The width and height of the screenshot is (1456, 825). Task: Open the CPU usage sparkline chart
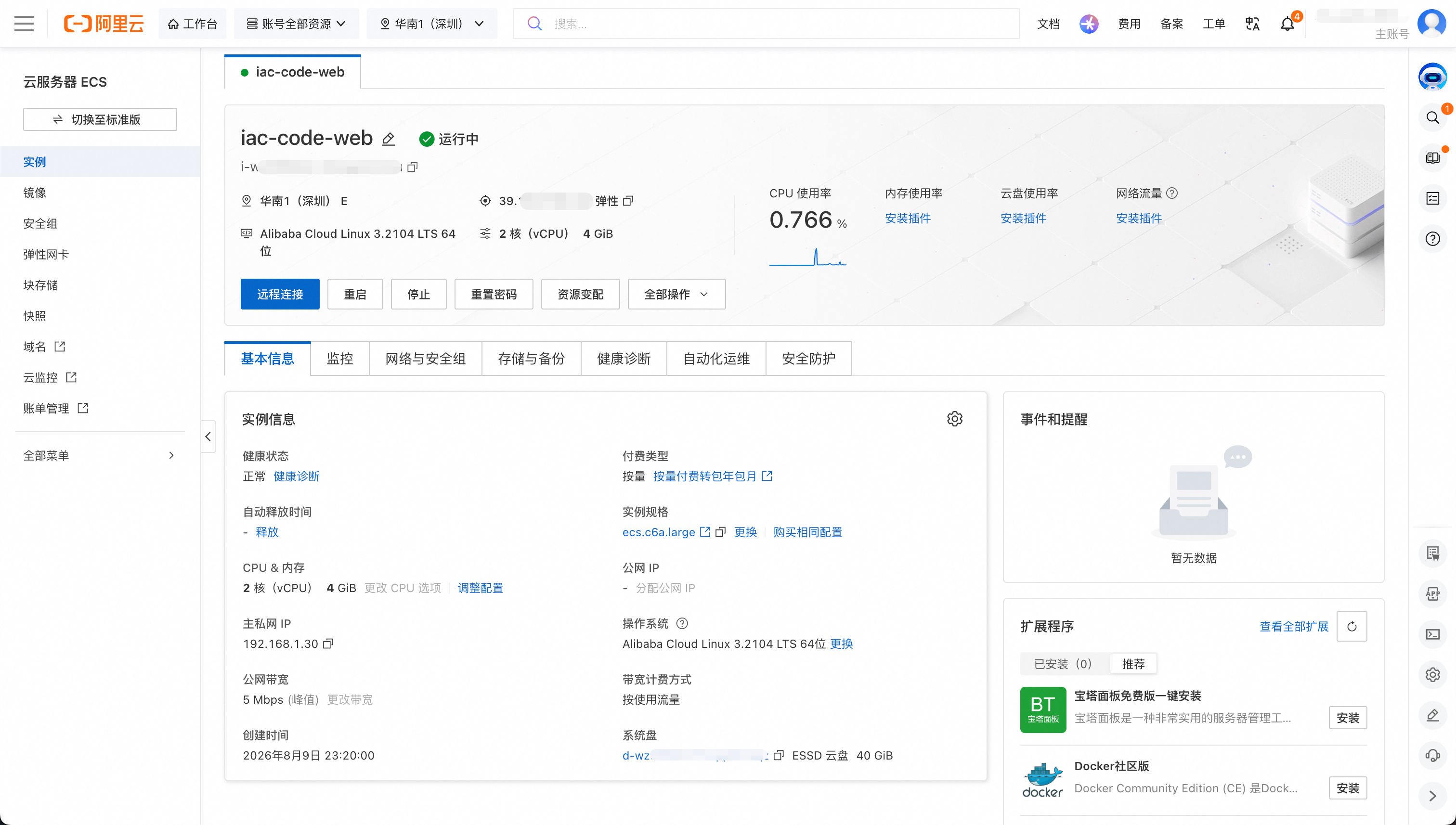point(807,257)
